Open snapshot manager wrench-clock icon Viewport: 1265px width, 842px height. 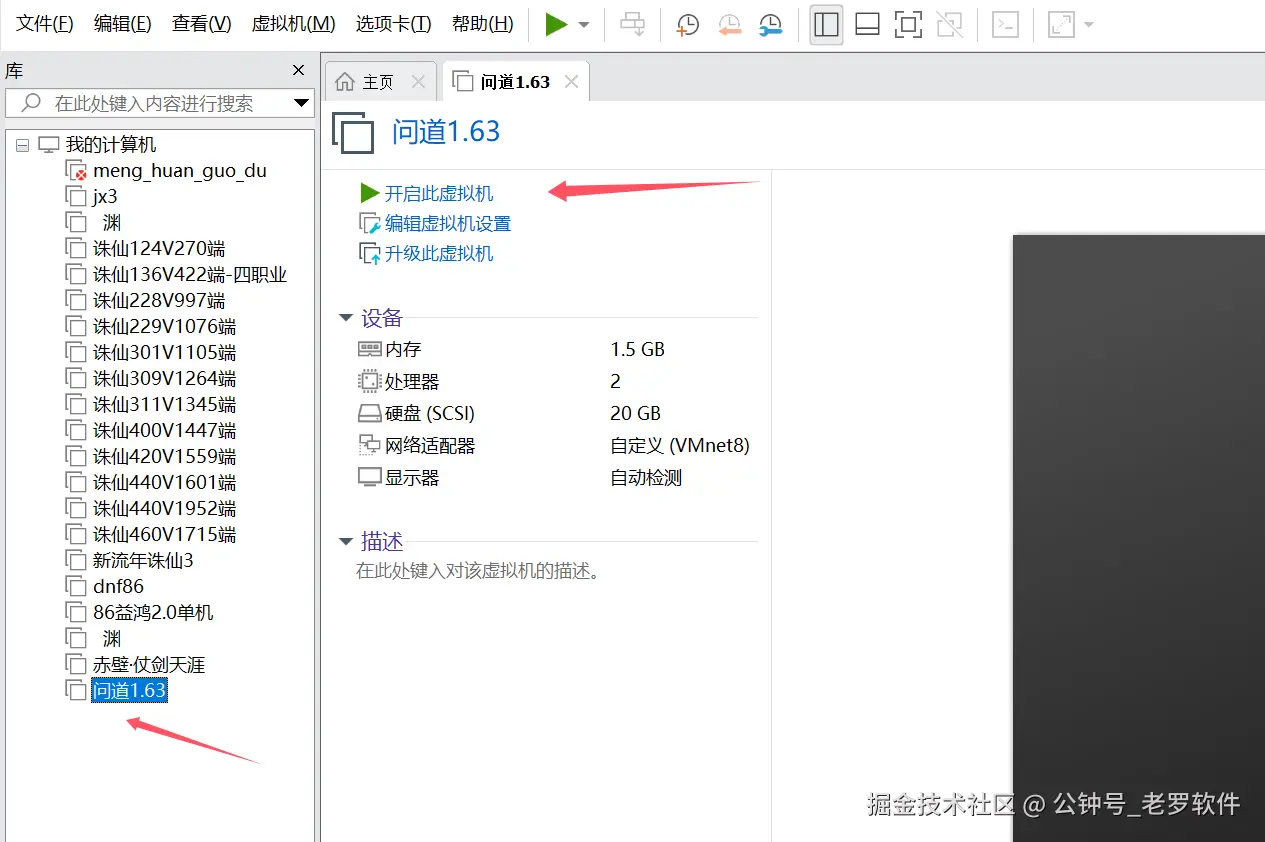click(771, 25)
